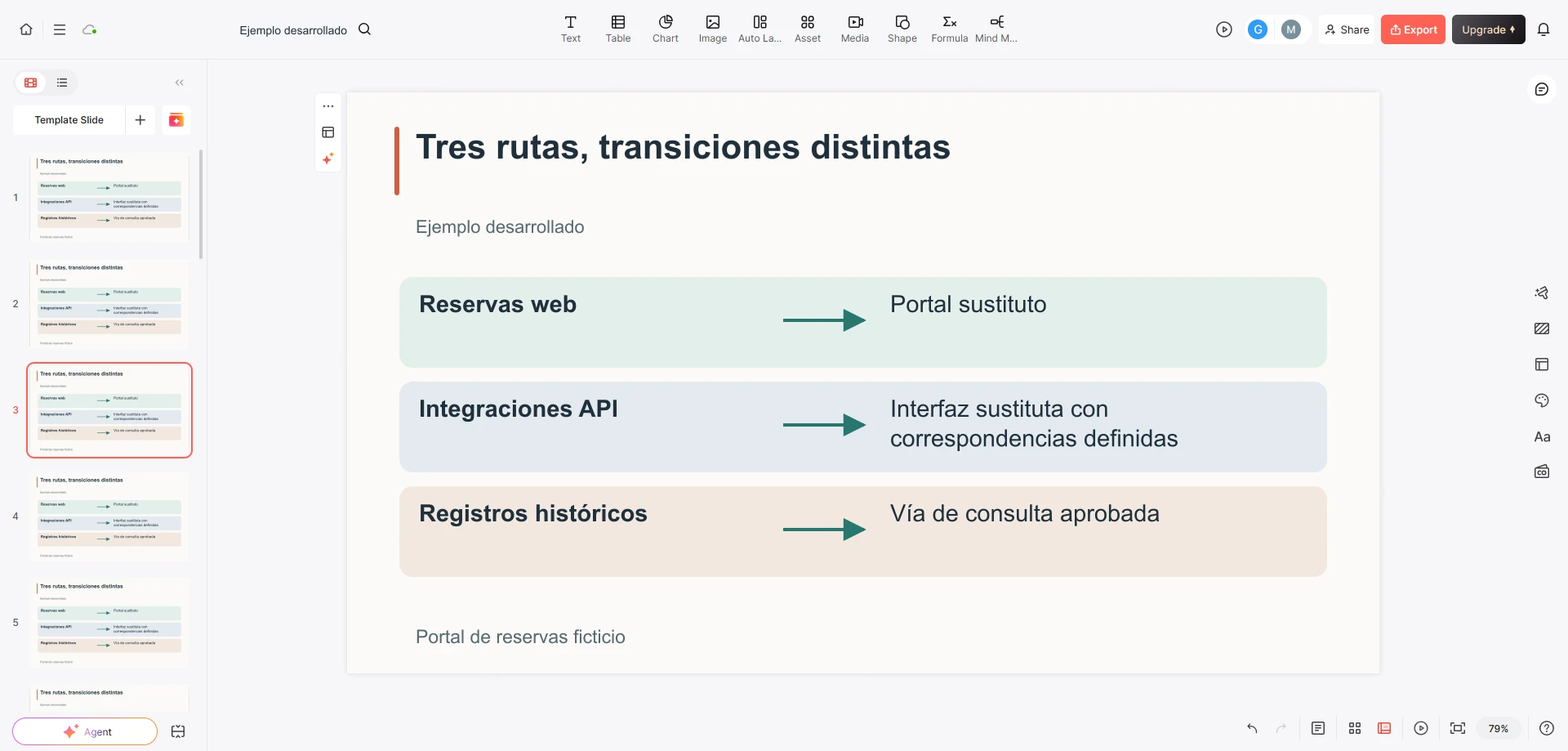Open the Aa font settings panel

coord(1542,436)
